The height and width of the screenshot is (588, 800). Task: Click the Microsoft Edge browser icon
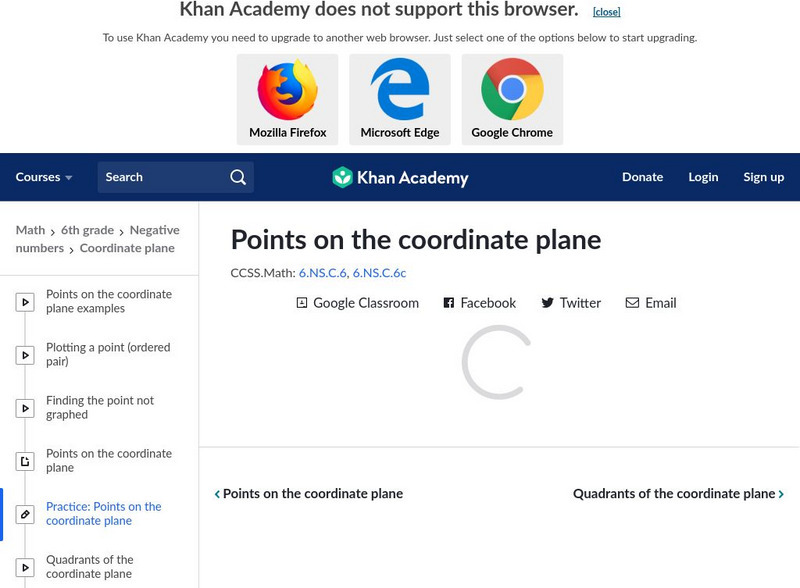tap(400, 90)
